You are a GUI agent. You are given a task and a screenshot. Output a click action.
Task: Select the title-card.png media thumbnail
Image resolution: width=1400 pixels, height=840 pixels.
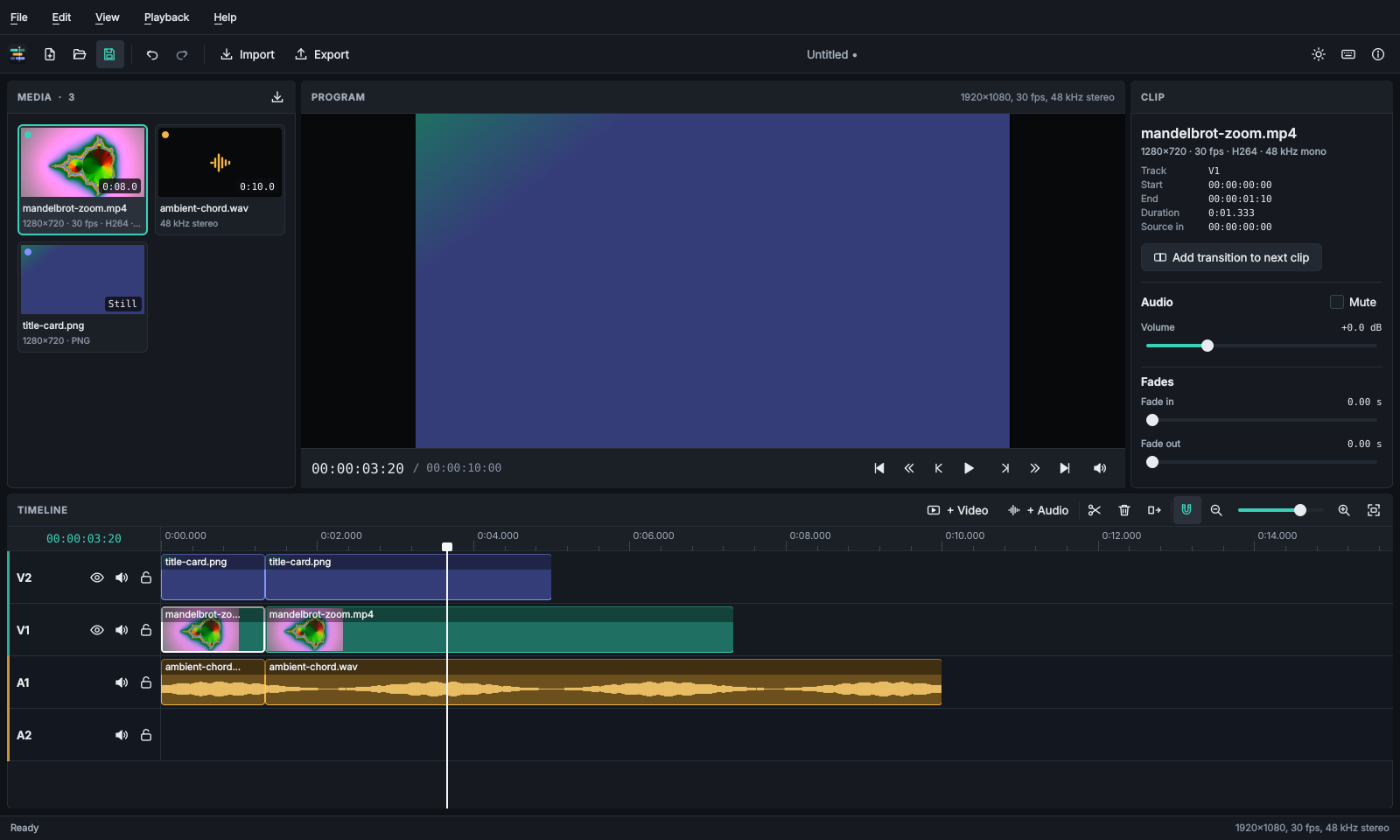tap(82, 280)
